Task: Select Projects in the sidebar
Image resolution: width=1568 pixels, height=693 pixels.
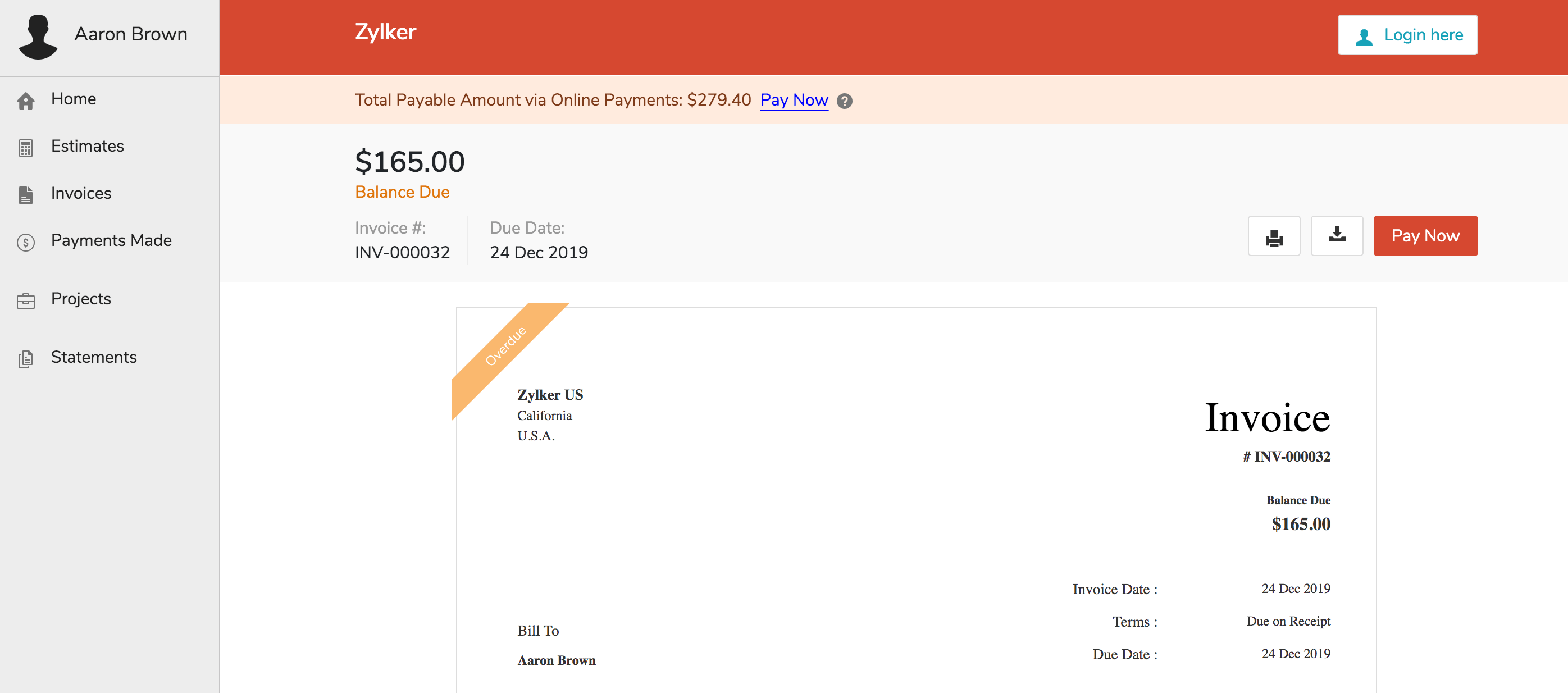Action: click(x=81, y=299)
